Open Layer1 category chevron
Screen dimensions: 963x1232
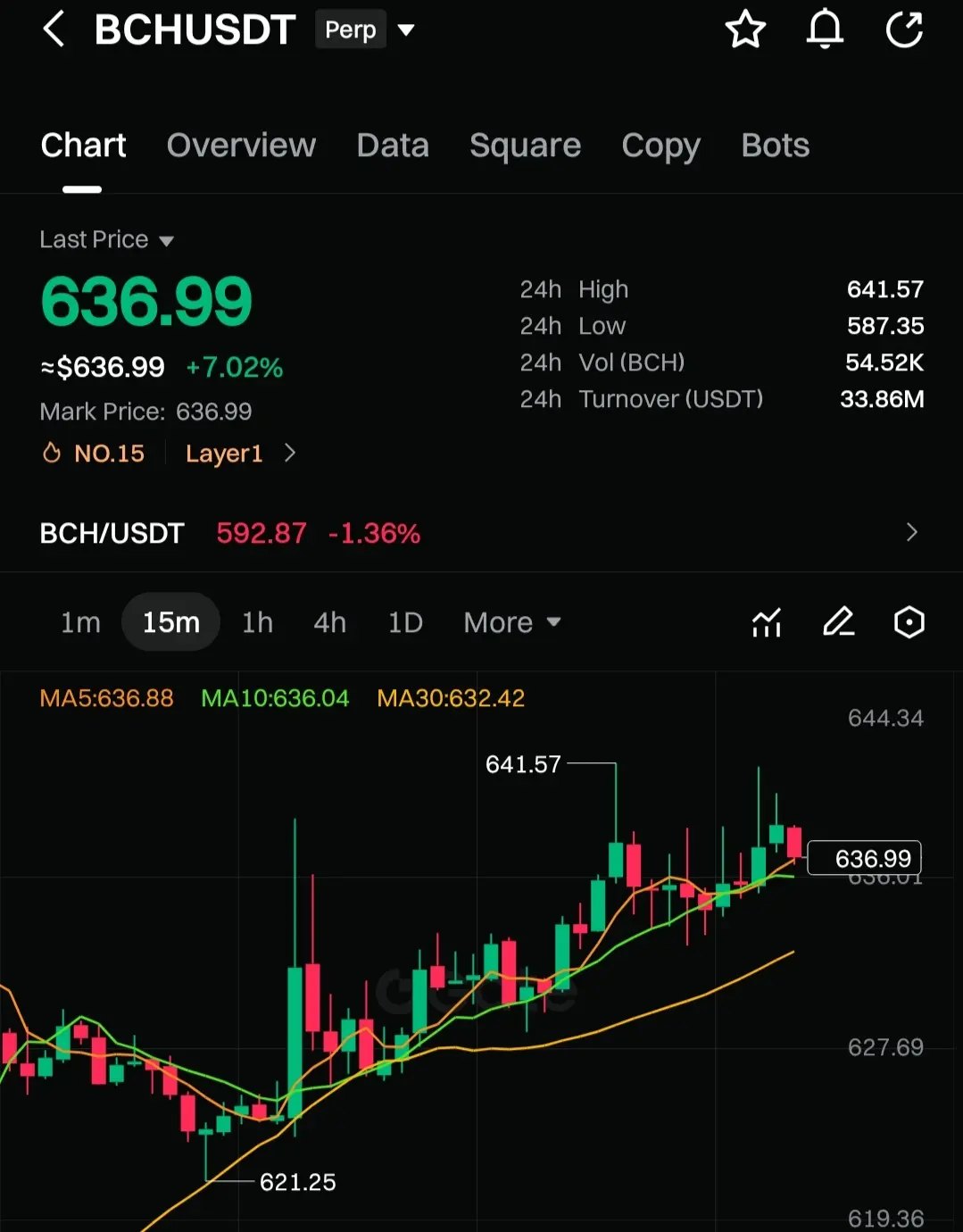[289, 453]
